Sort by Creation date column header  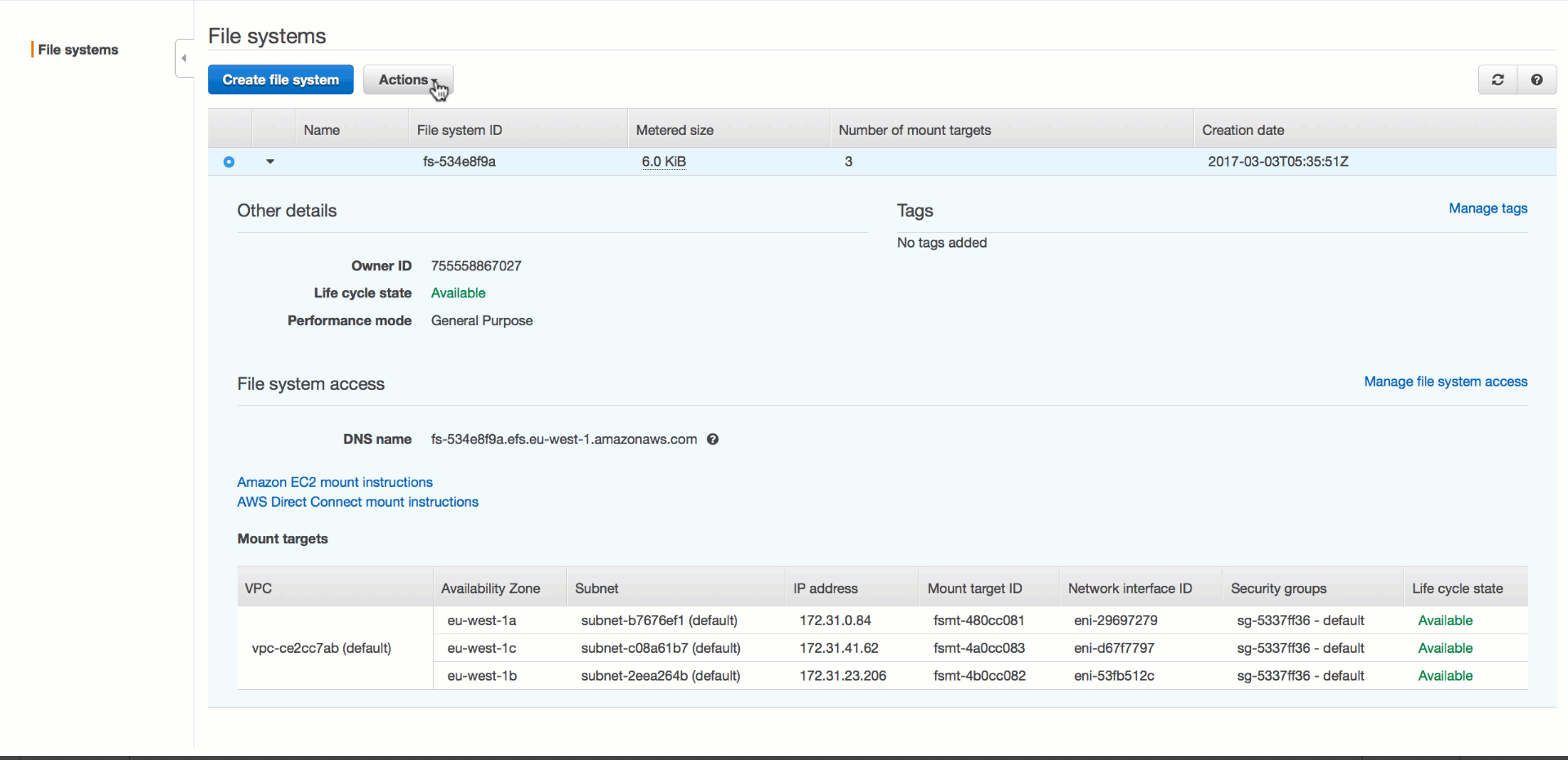point(1242,130)
